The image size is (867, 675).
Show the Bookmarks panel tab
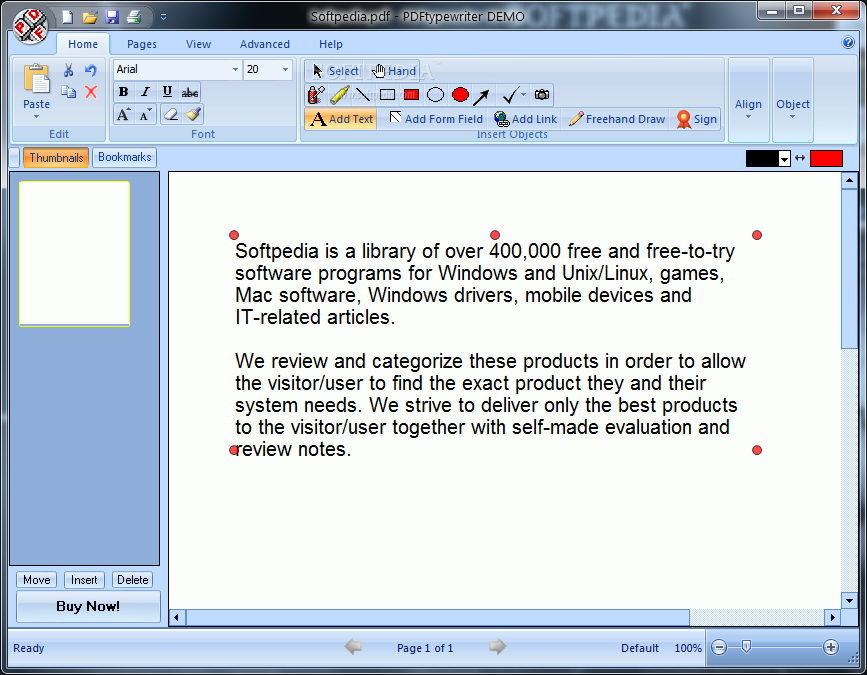(124, 158)
